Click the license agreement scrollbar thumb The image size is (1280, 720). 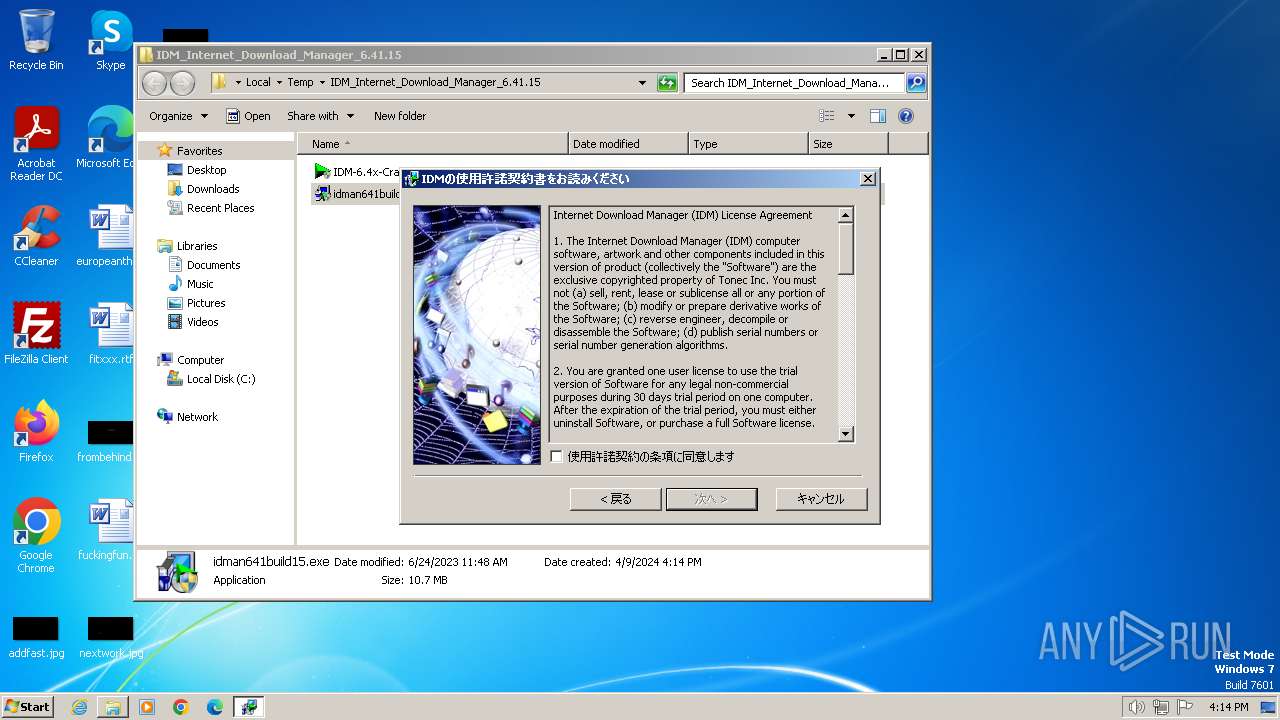(x=846, y=248)
